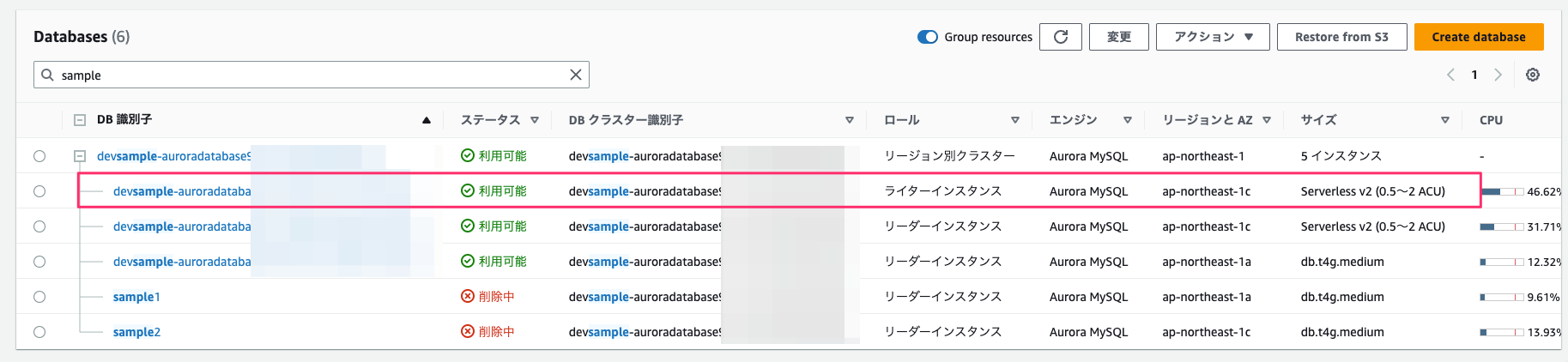Select radio button for sample2 row
The width and height of the screenshot is (1568, 362).
[x=39, y=332]
